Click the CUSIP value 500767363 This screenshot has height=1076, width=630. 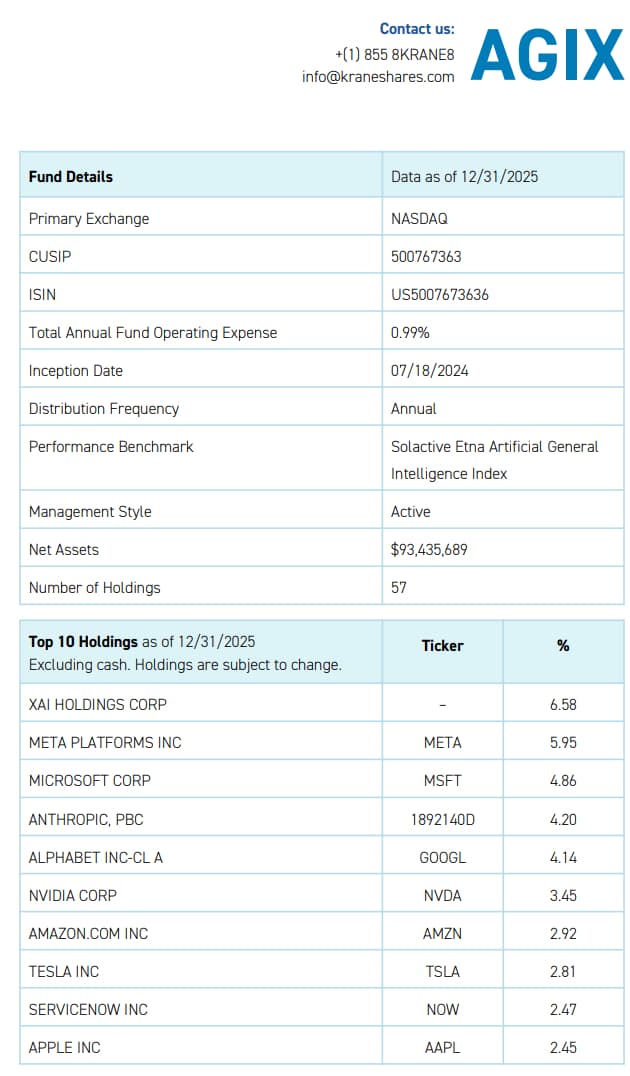[426, 256]
